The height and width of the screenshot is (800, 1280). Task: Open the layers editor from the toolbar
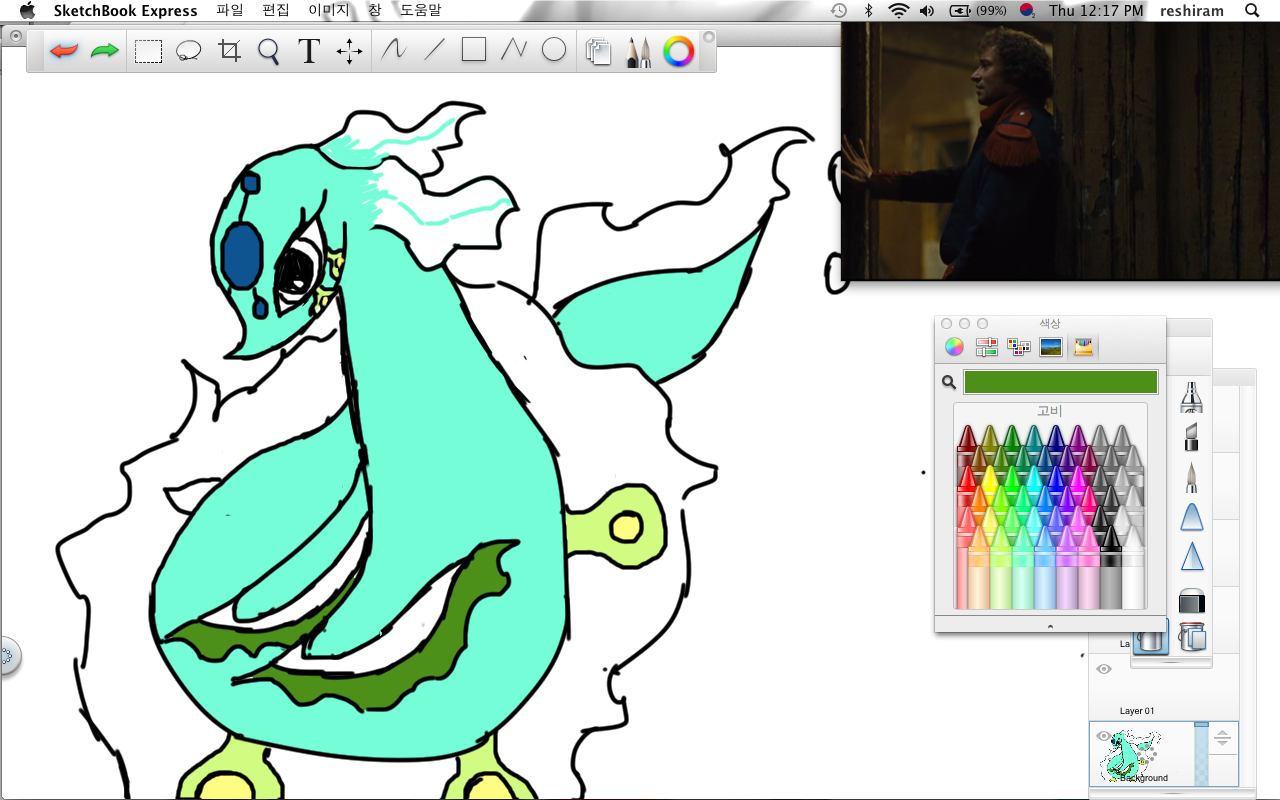[x=598, y=52]
